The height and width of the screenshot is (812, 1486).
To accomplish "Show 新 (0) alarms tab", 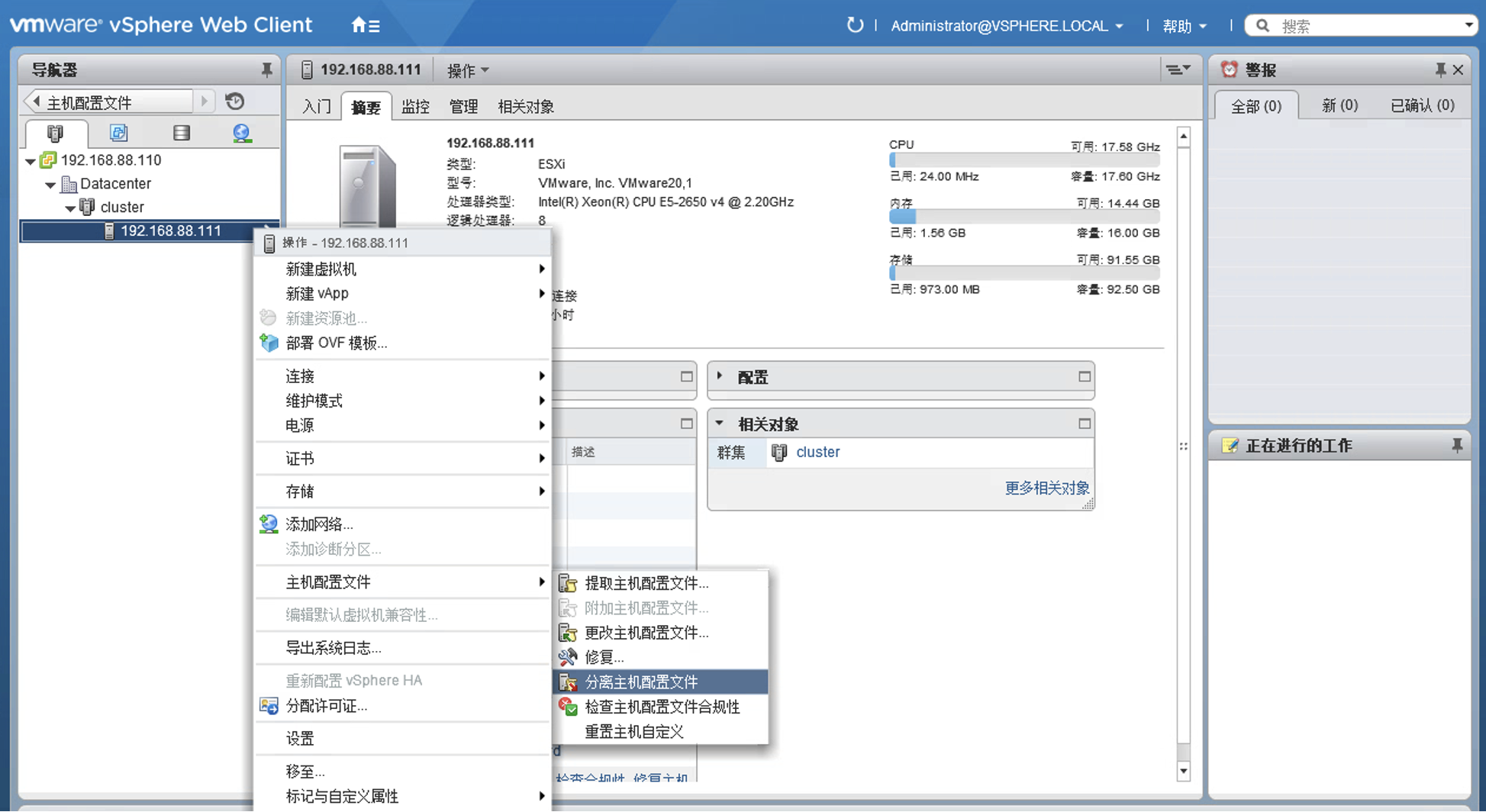I will tap(1339, 105).
